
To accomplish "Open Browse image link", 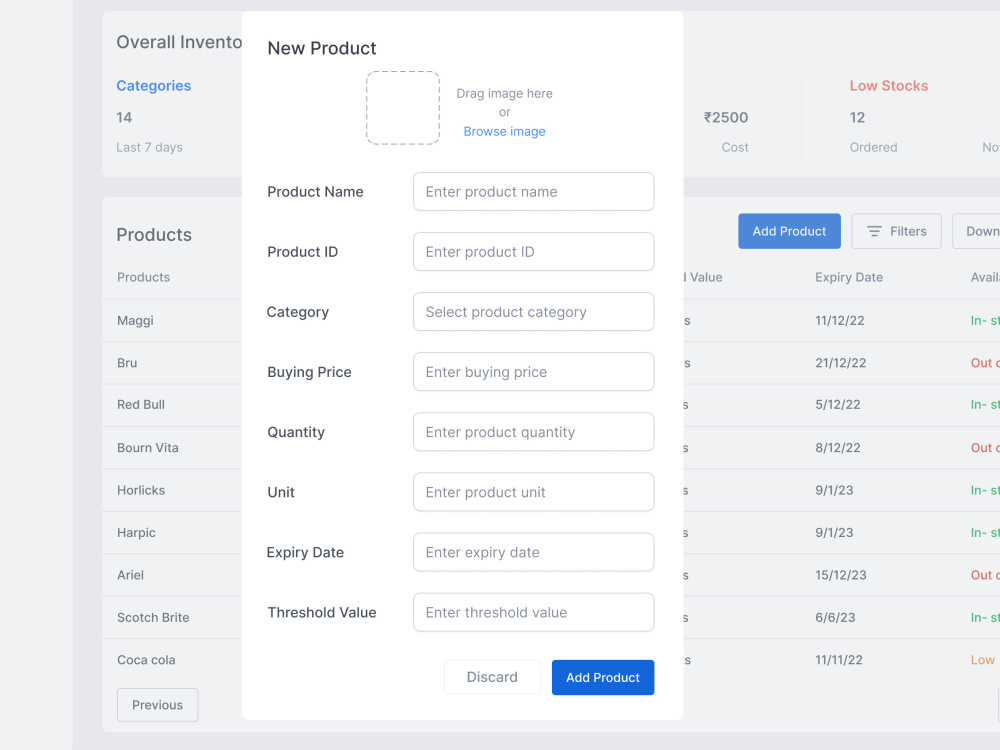I will [x=504, y=131].
